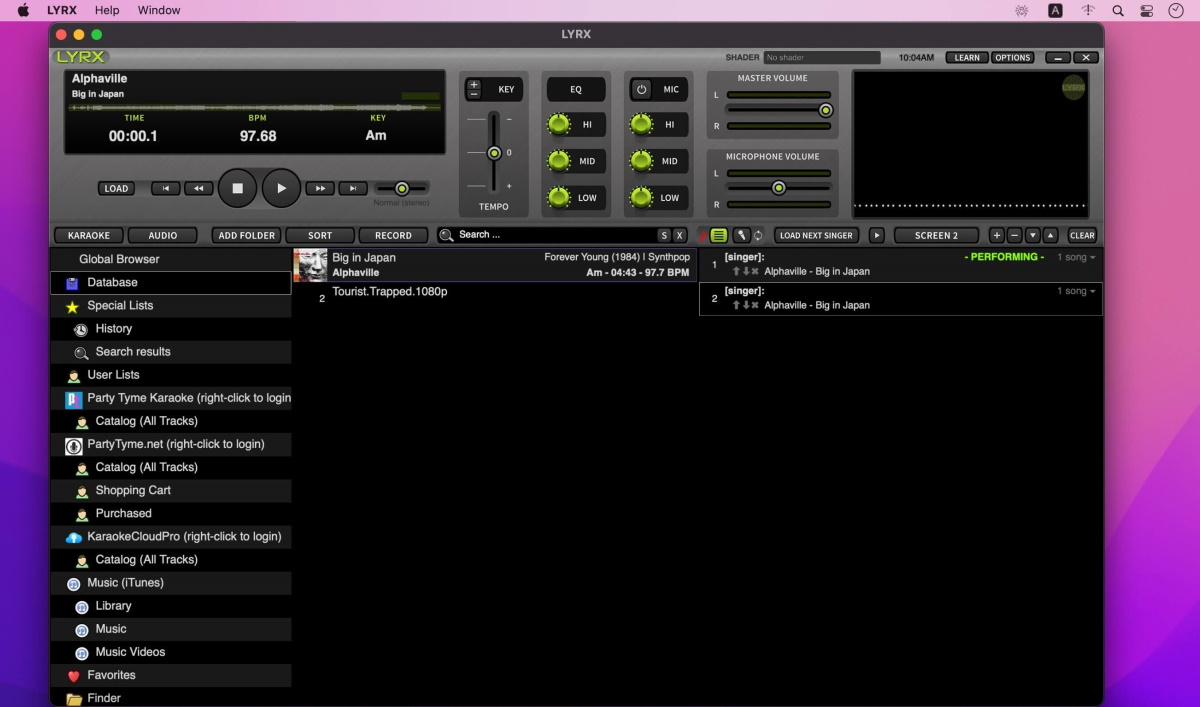1200x707 pixels.
Task: Click in the Search field
Action: coord(555,235)
